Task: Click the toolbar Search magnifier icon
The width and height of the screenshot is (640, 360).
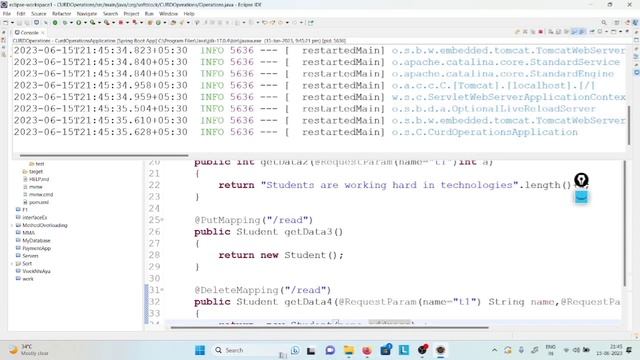Action: [604, 22]
